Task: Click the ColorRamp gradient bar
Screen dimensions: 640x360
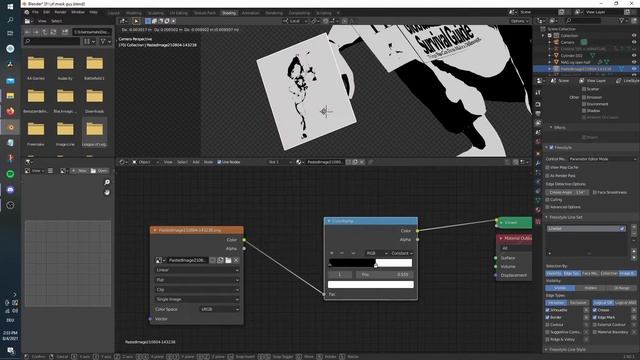Action: click(x=371, y=263)
